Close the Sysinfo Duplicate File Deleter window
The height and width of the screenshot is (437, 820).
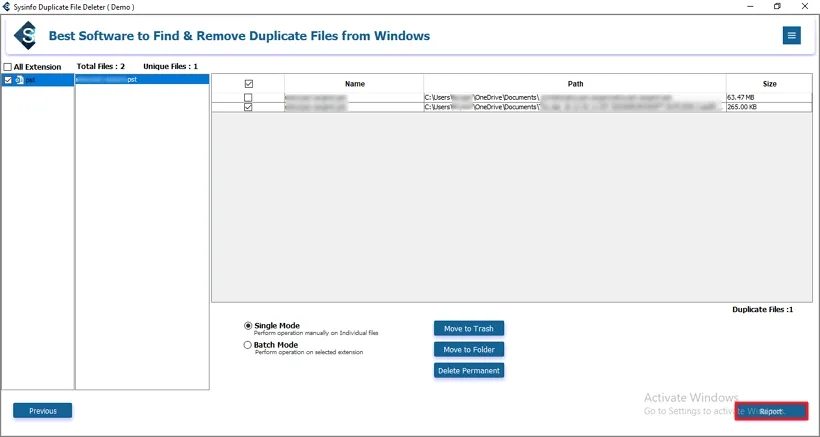(x=805, y=6)
